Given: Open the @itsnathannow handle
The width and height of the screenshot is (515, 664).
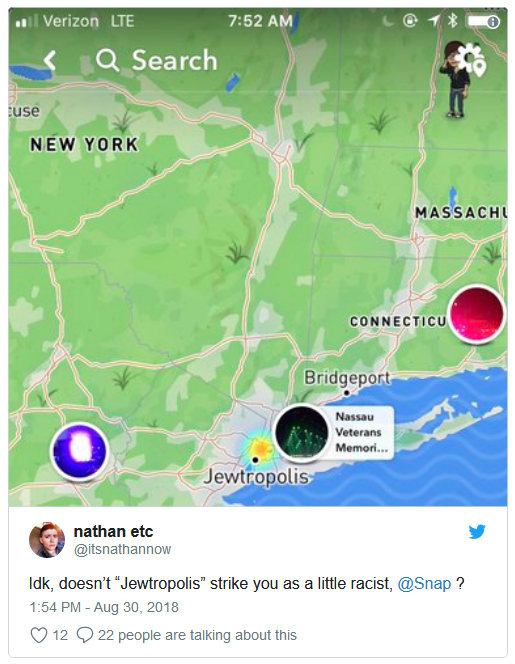Looking at the screenshot, I should click(x=122, y=549).
